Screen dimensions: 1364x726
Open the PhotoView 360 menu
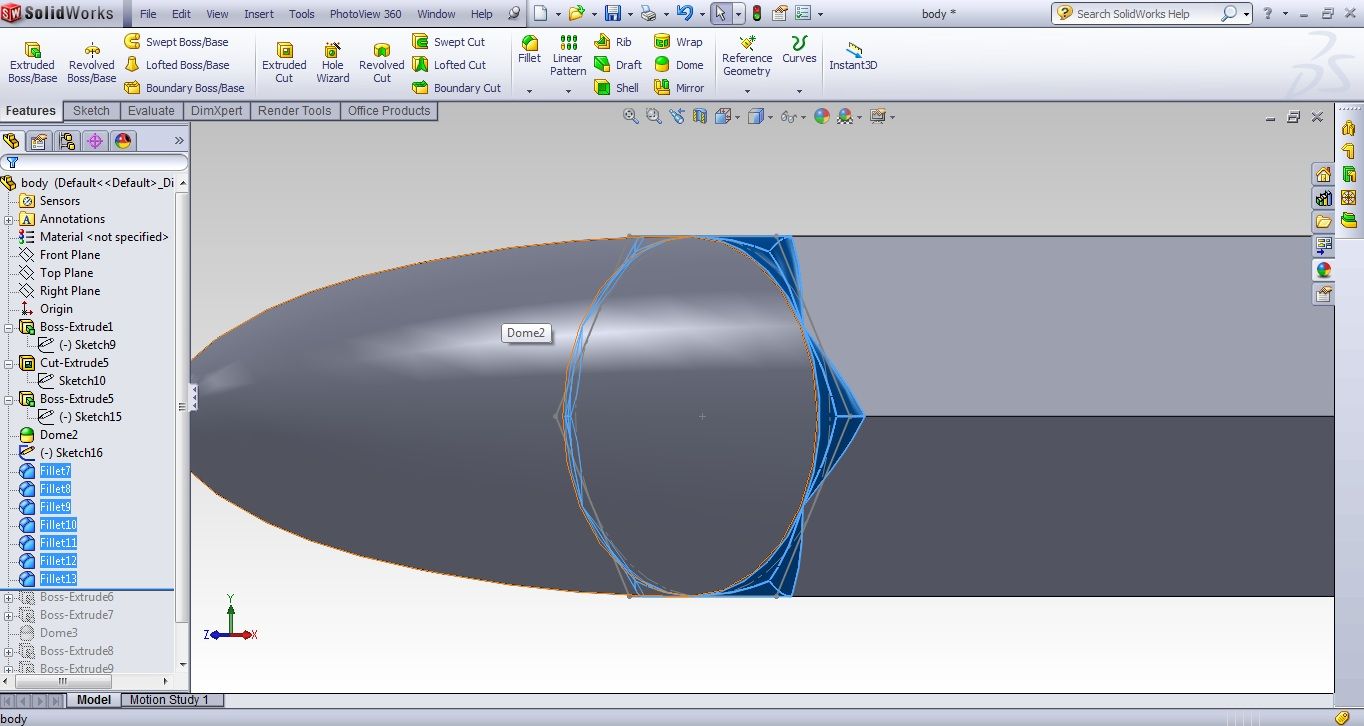click(x=364, y=14)
